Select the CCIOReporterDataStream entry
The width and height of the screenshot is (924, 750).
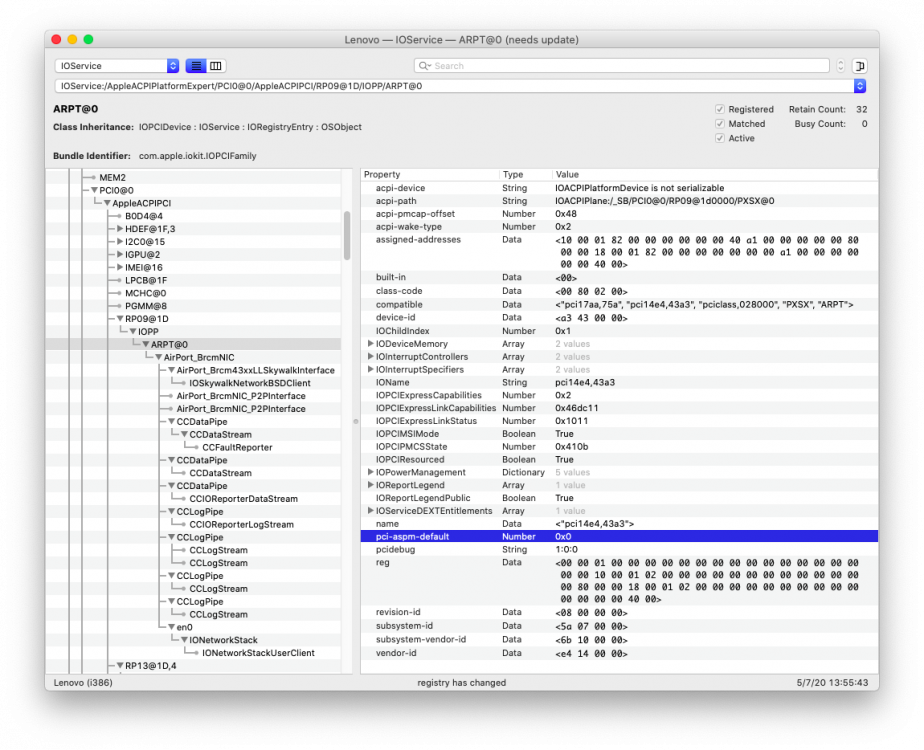point(243,499)
